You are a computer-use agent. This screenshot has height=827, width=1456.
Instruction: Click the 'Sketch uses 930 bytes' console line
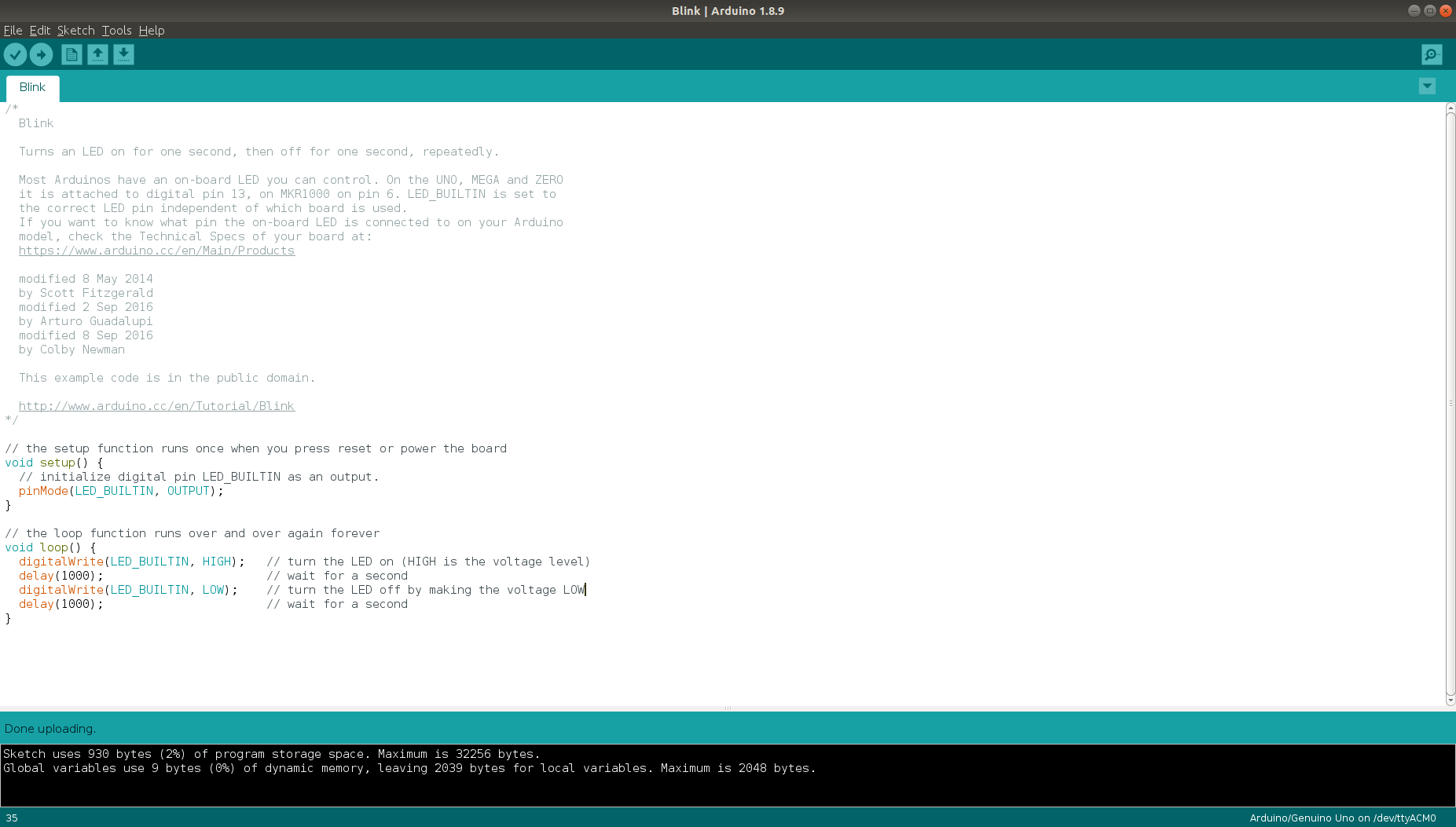272,754
